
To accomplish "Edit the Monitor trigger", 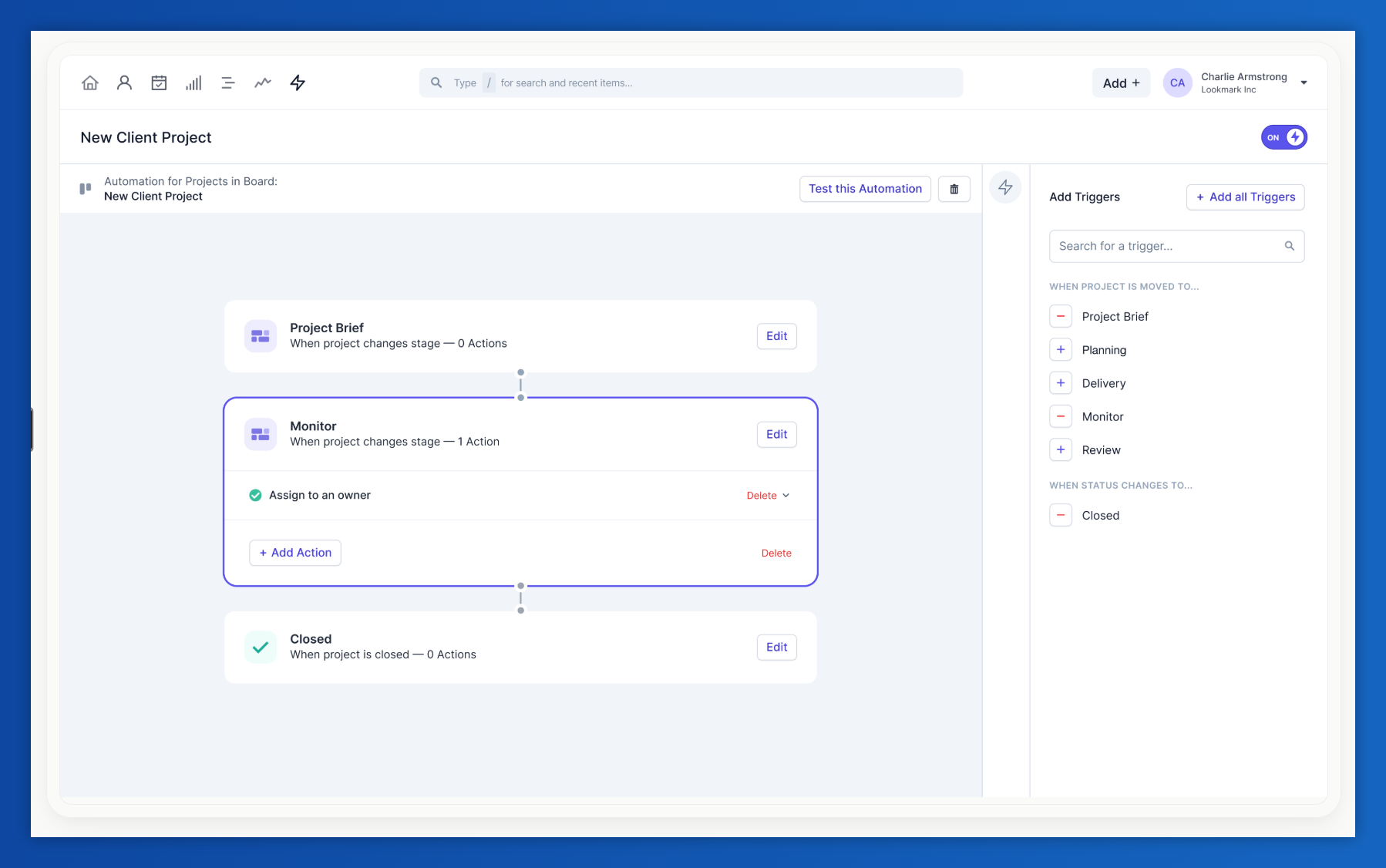I will pos(776,435).
